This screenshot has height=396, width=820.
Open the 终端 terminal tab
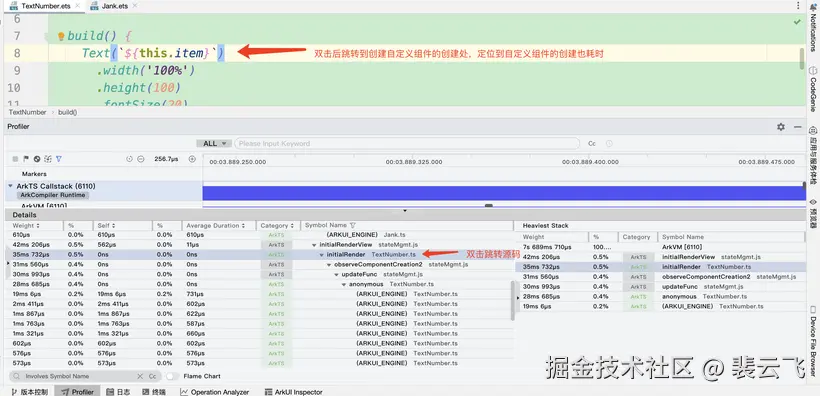click(x=154, y=392)
